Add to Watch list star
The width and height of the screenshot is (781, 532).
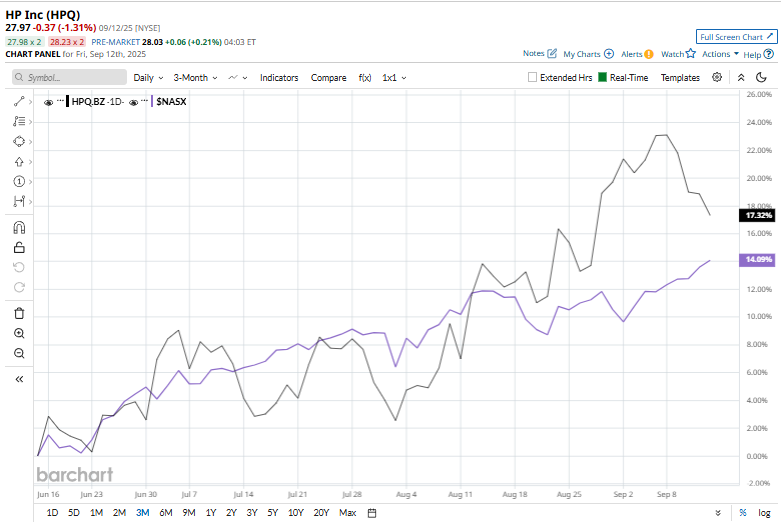tap(678, 54)
